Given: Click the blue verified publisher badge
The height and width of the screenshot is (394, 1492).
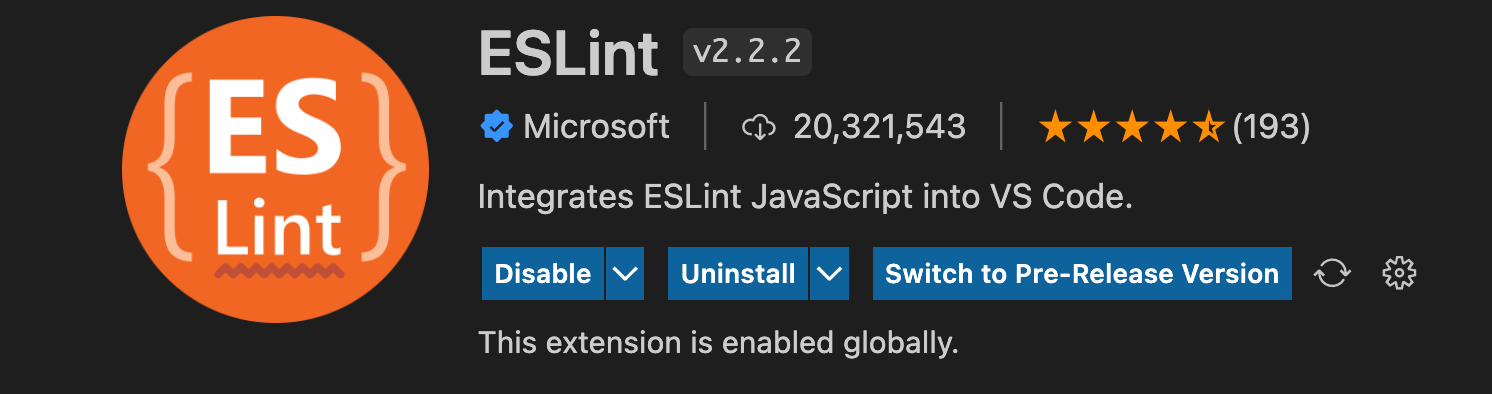Looking at the screenshot, I should pos(496,127).
